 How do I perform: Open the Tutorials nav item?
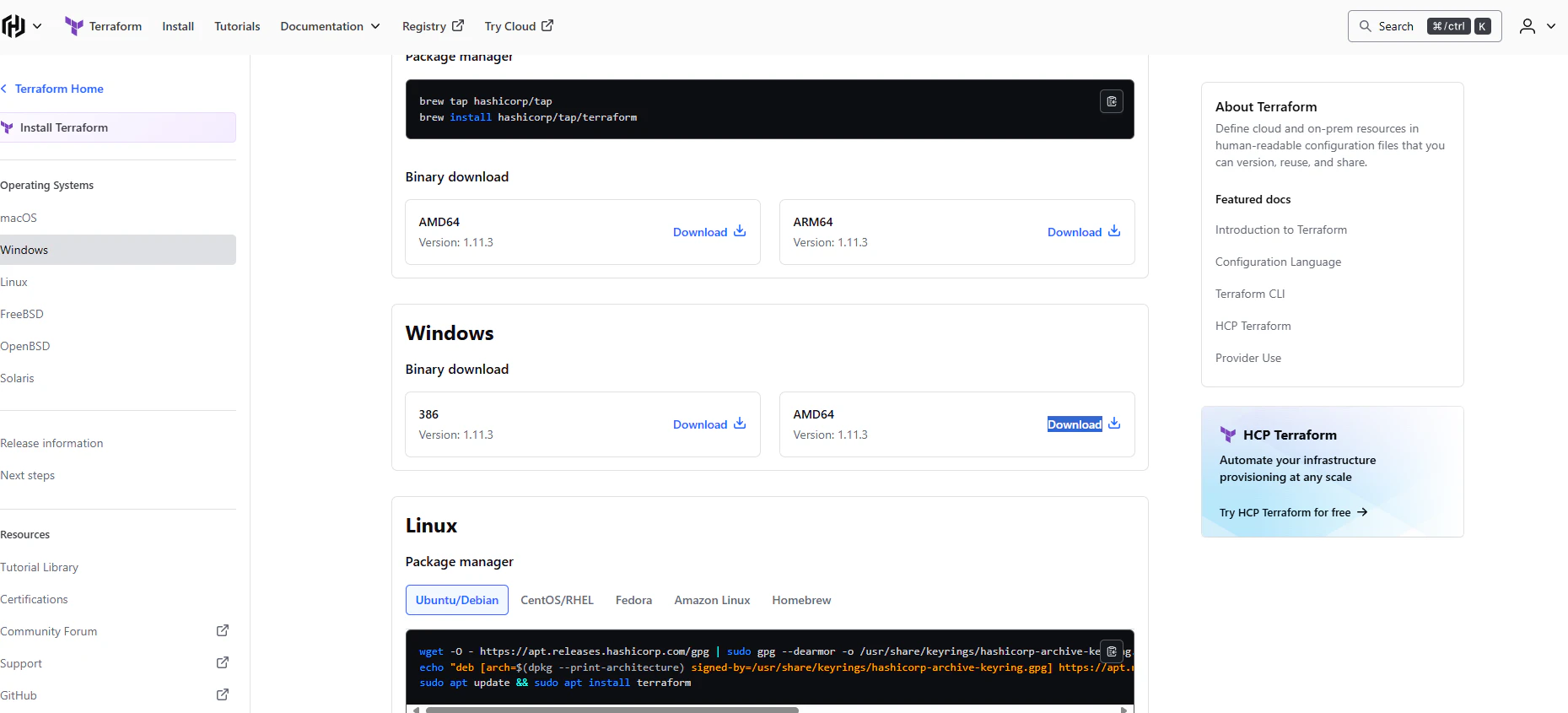237,26
